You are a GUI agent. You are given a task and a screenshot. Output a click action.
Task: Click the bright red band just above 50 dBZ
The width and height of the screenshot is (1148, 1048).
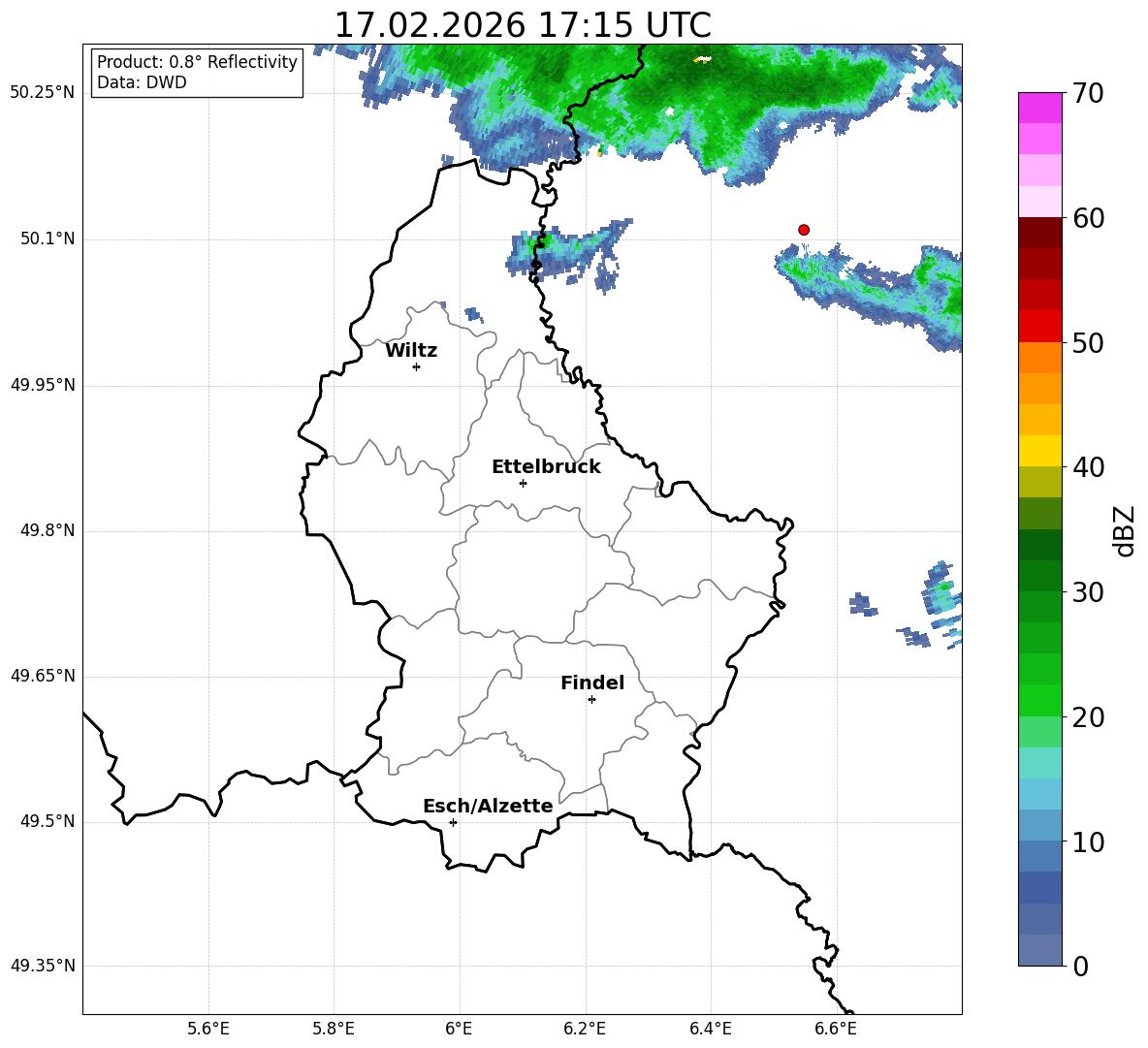(1039, 327)
